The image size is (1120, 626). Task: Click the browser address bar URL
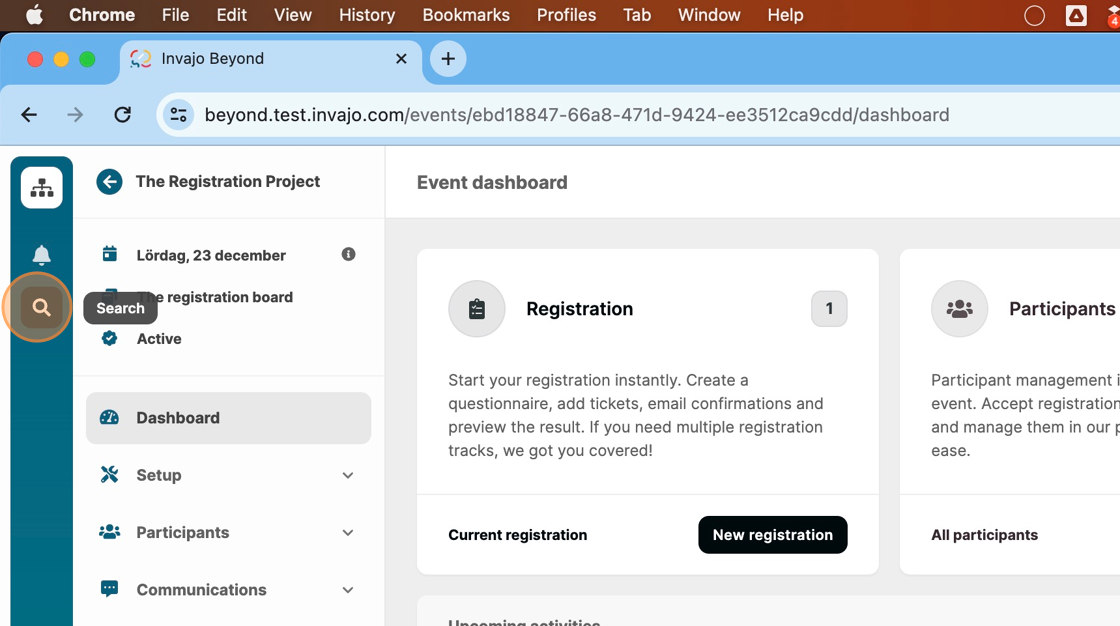pos(577,115)
